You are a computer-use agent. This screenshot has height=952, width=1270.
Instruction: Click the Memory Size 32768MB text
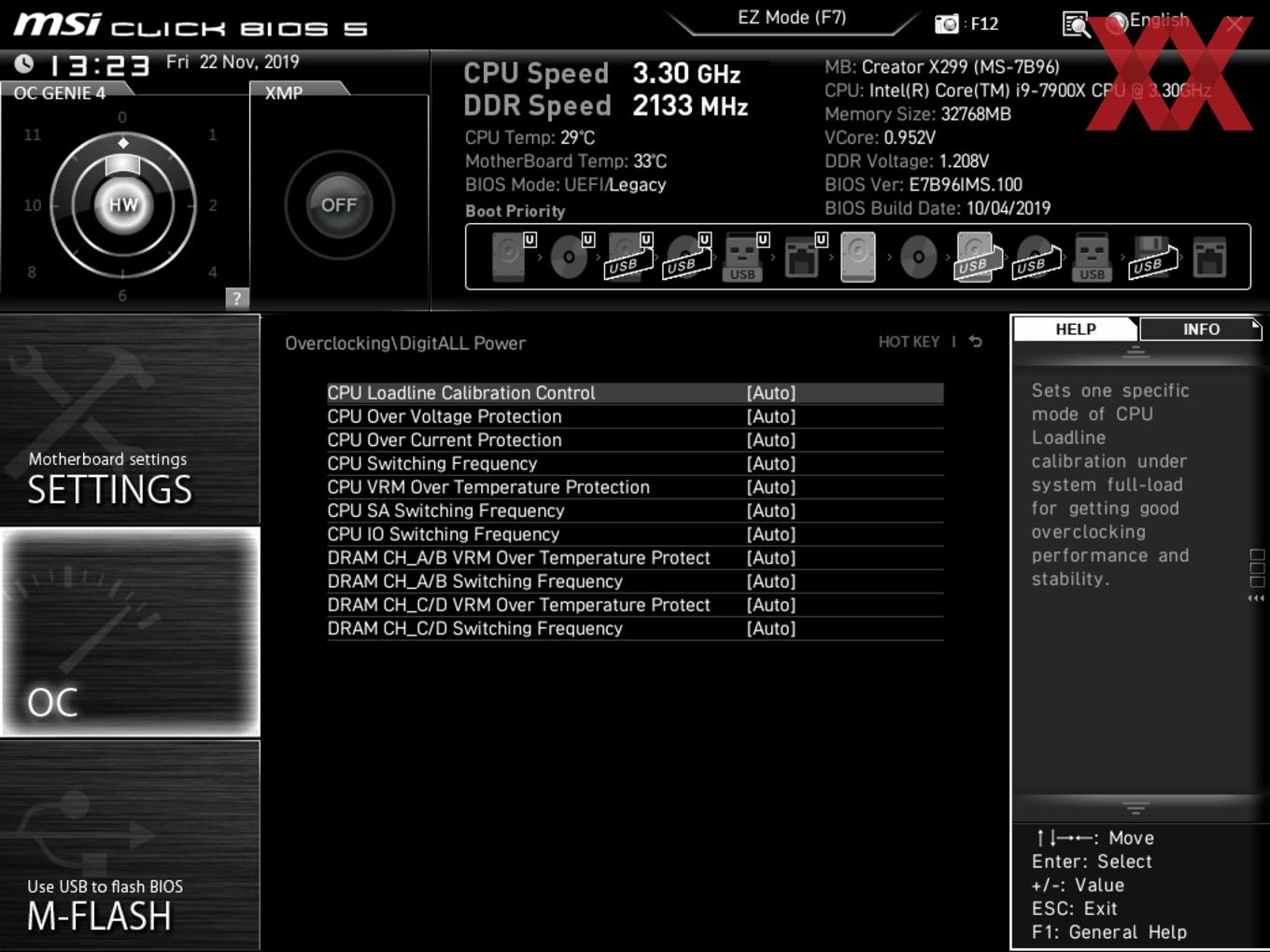(918, 114)
